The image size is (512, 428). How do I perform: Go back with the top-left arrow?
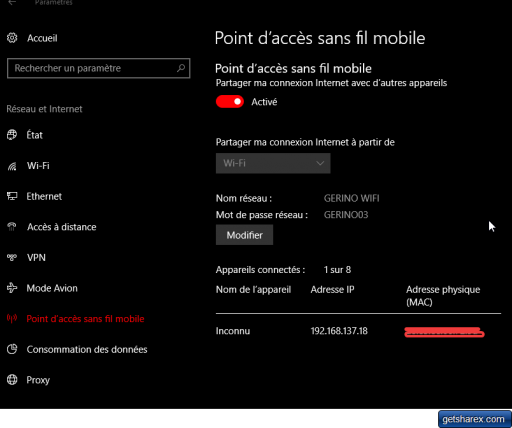(x=12, y=3)
